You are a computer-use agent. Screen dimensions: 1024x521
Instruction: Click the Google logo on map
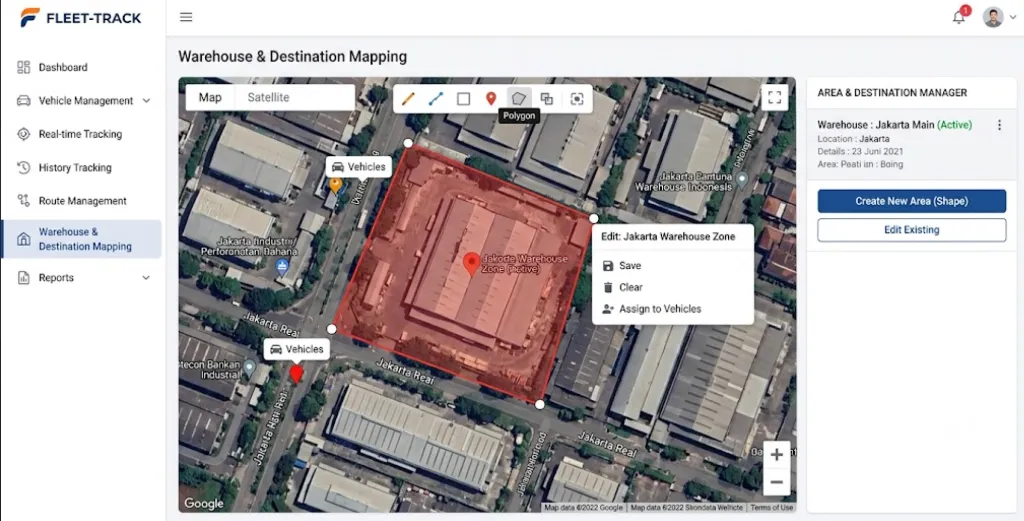[204, 503]
